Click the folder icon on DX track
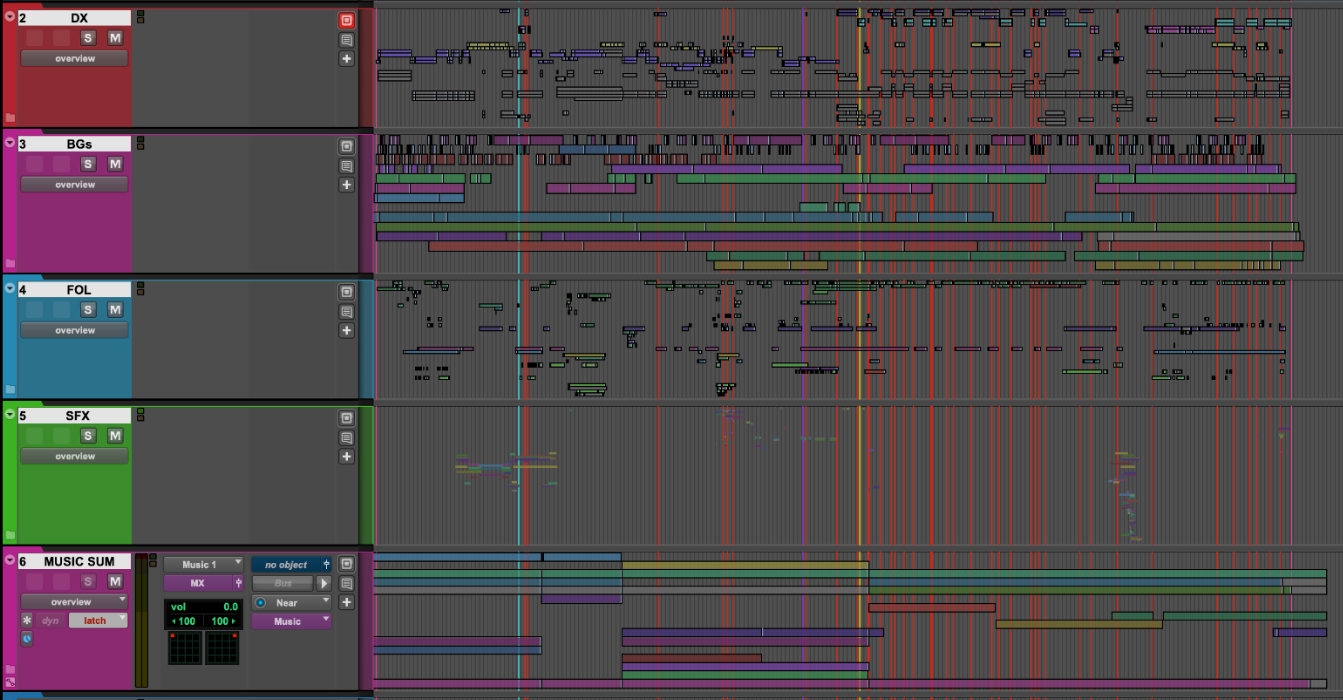 [x=10, y=117]
